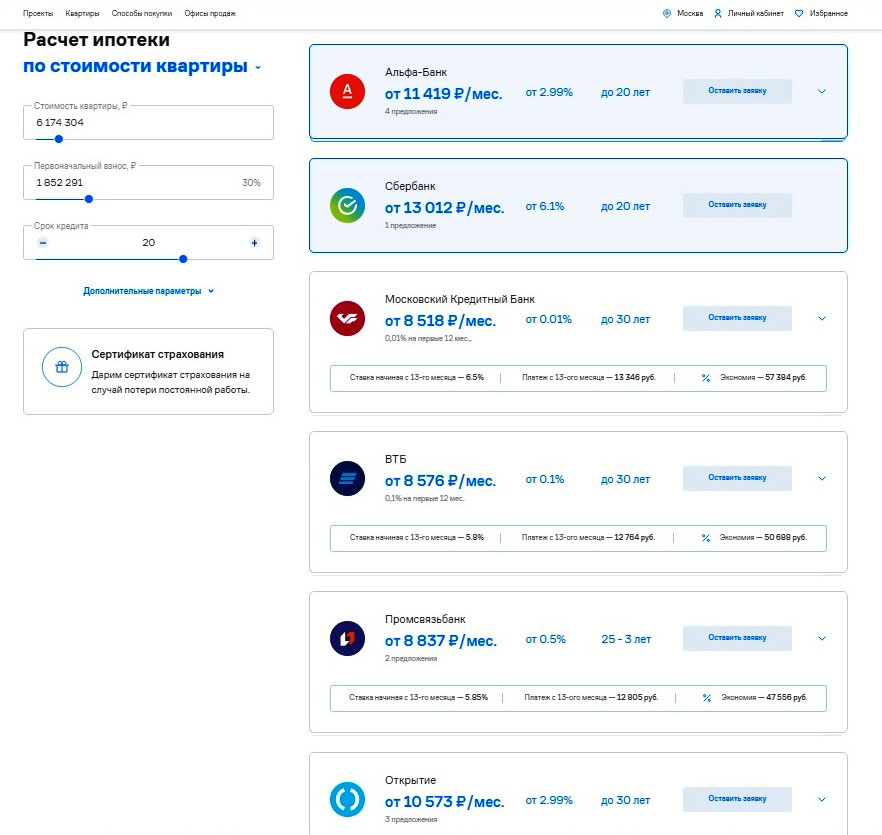The width and height of the screenshot is (882, 835).
Task: Click 'Экономия — 50 688 руб.' text
Action: [x=763, y=538]
